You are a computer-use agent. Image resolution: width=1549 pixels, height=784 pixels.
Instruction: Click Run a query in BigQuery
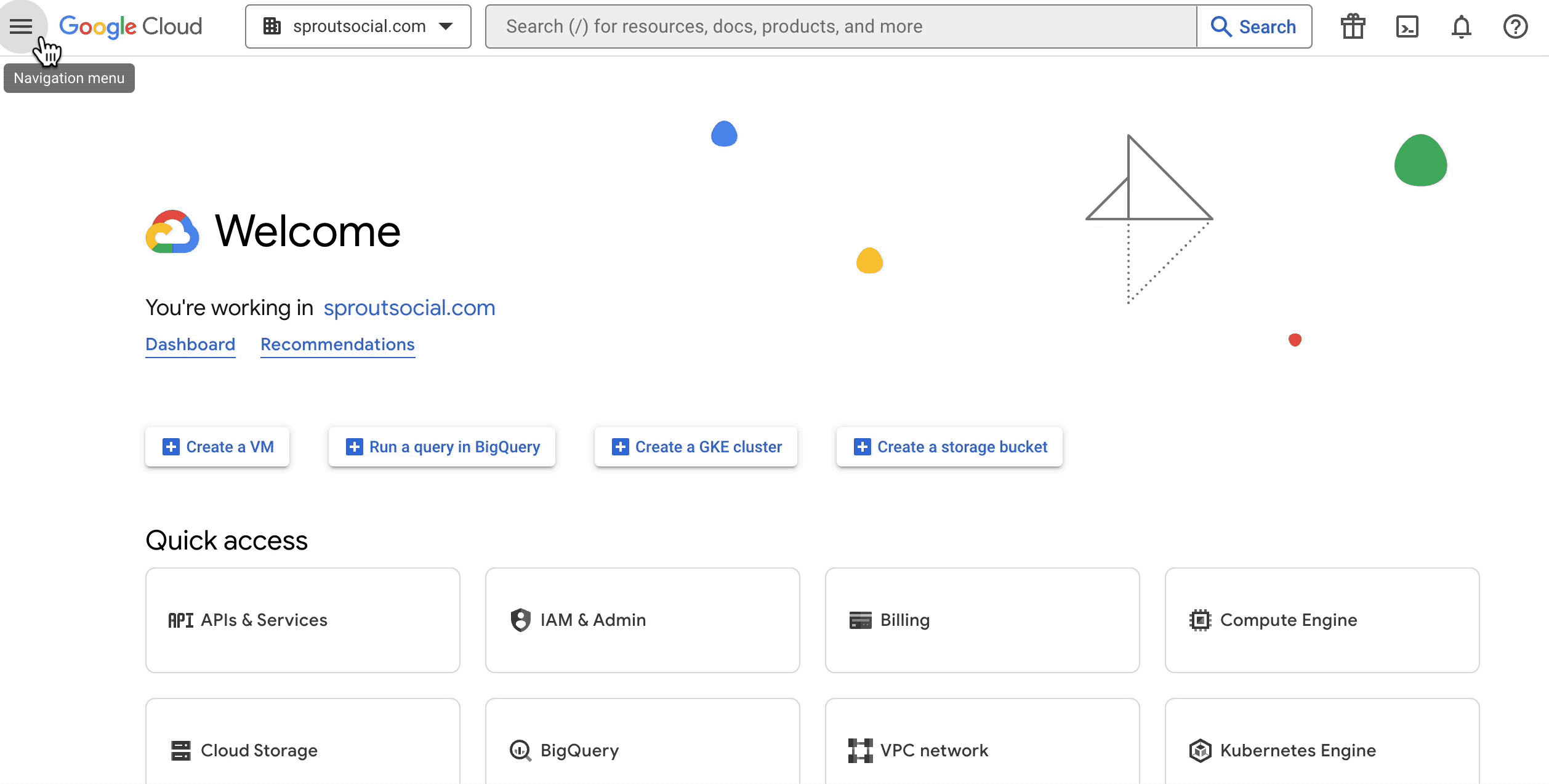coord(442,447)
